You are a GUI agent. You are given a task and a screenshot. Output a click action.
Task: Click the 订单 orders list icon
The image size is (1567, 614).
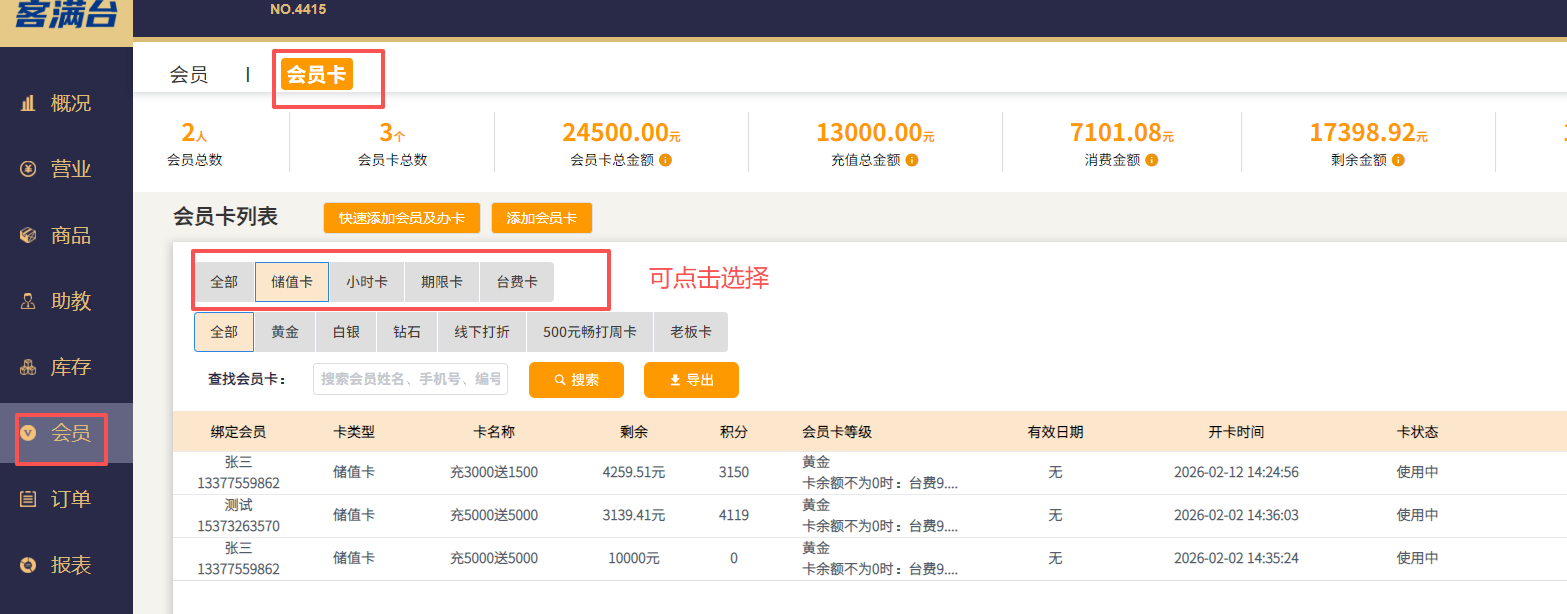pos(28,499)
